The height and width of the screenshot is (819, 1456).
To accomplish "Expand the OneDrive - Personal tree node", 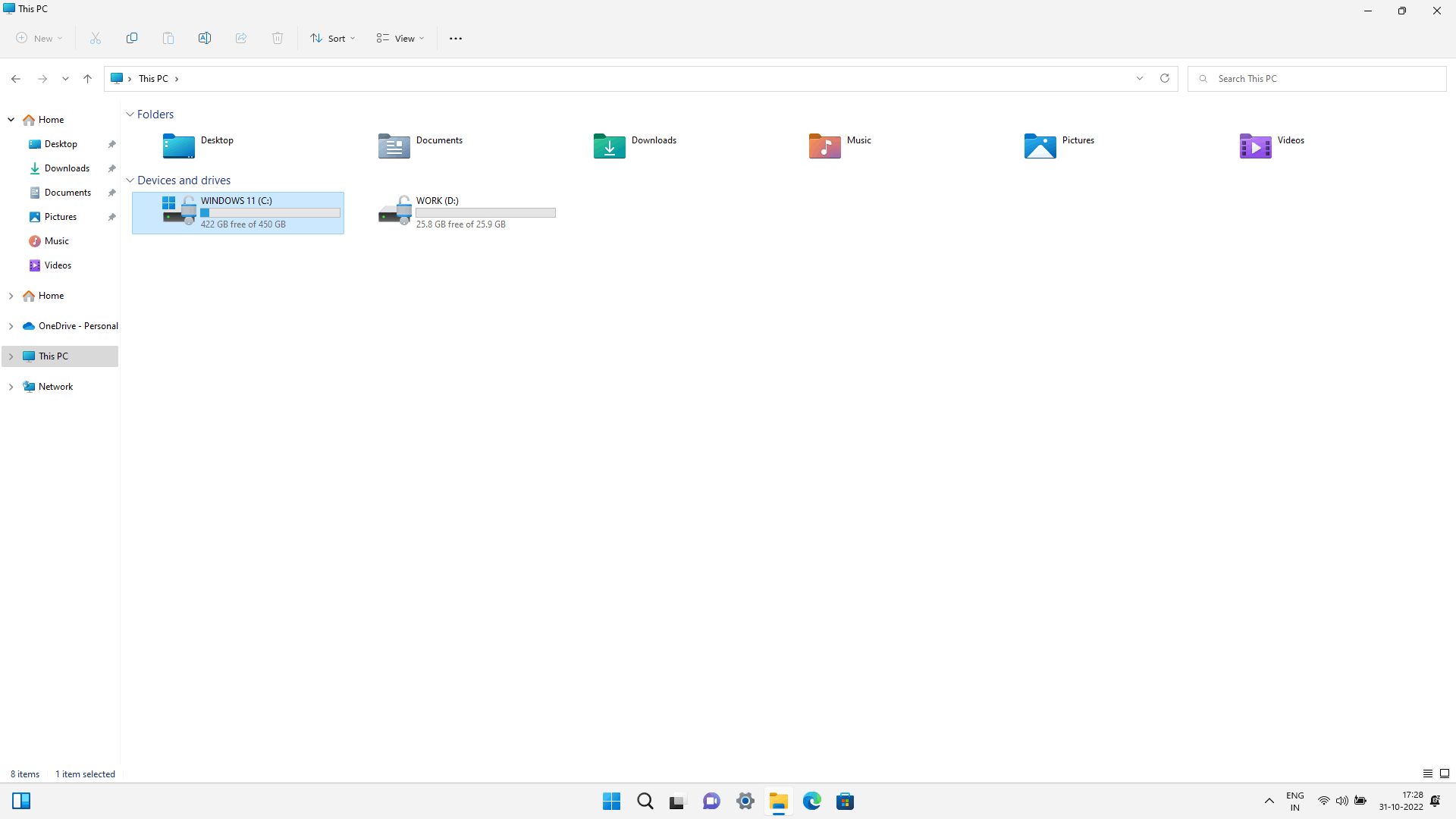I will click(11, 326).
